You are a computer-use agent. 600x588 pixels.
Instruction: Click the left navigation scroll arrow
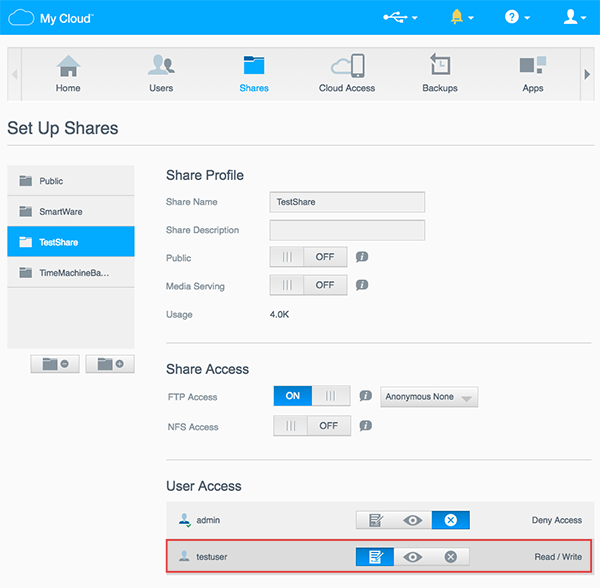15,74
